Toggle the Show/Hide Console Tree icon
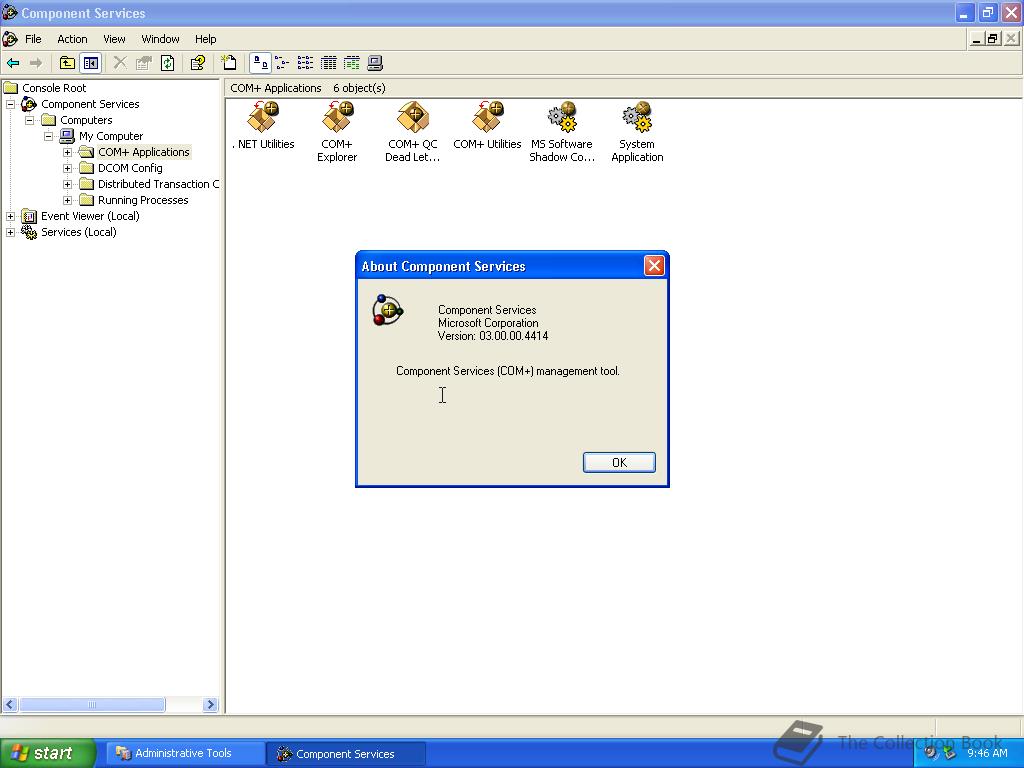The height and width of the screenshot is (768, 1024). tap(90, 63)
